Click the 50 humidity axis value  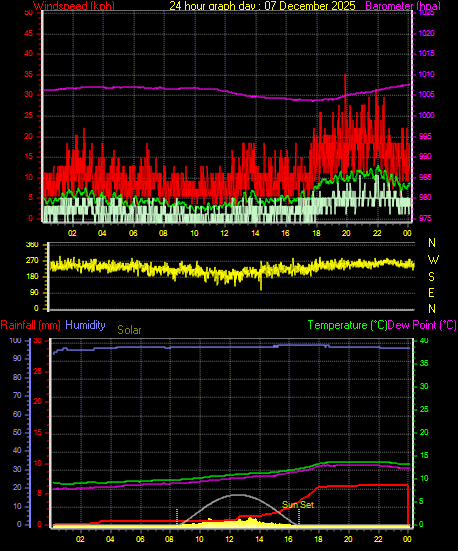(17, 432)
